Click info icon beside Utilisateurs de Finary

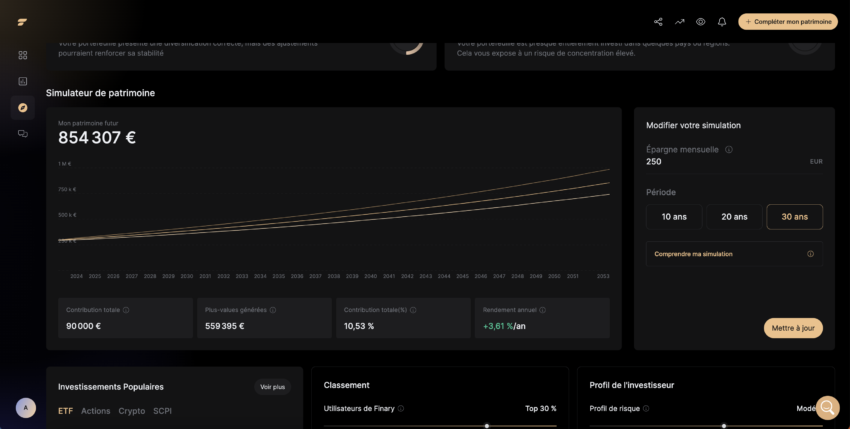[x=401, y=408]
